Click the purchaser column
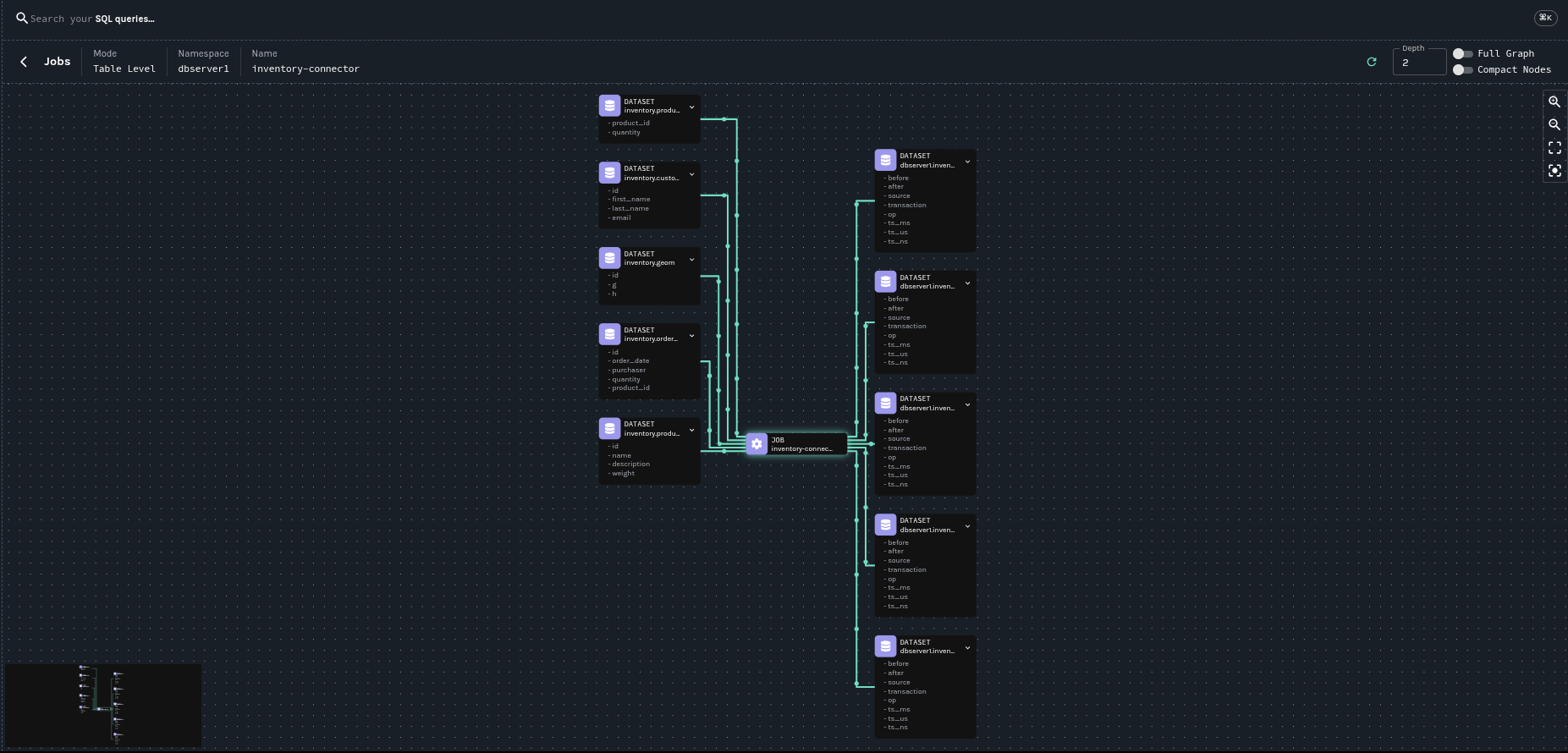Screen dimensions: 1568x753 click(628, 371)
